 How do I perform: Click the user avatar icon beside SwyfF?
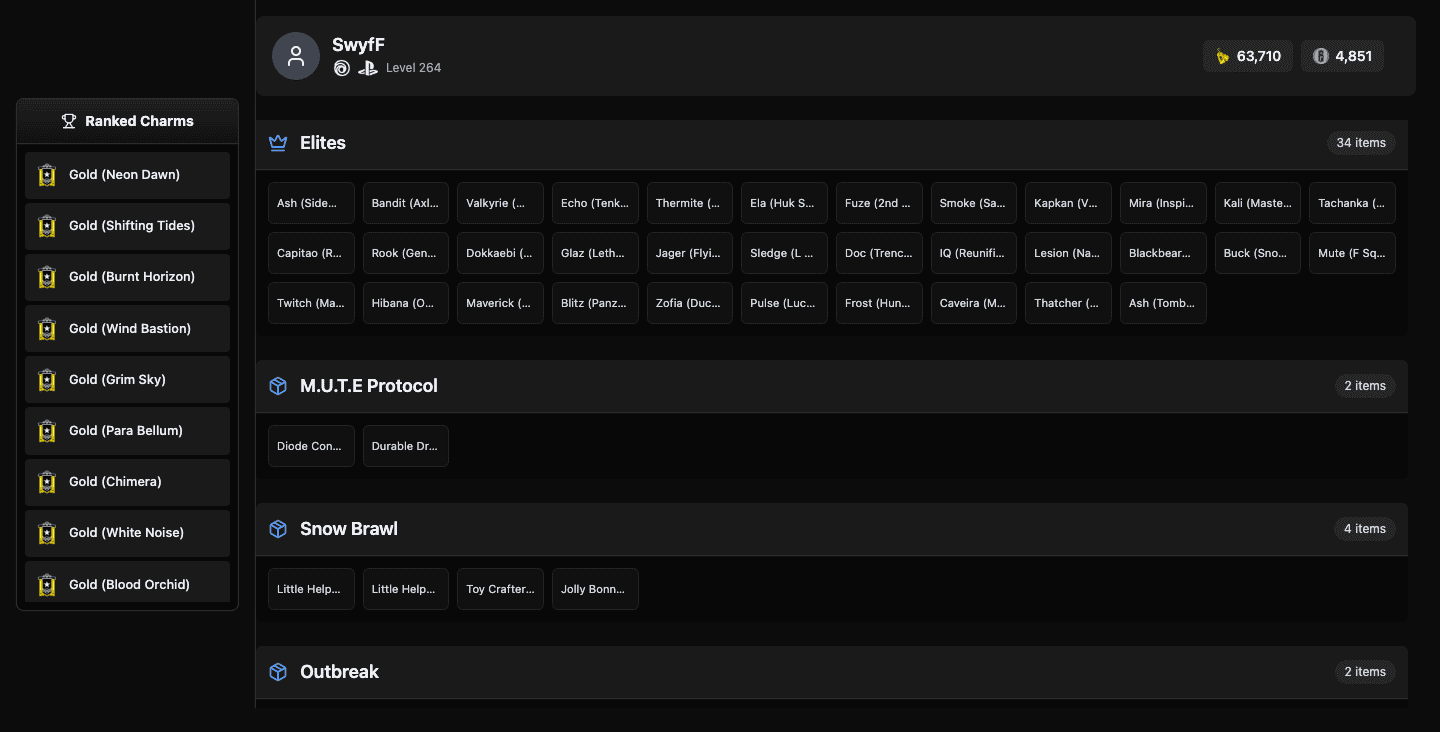pyautogui.click(x=296, y=56)
